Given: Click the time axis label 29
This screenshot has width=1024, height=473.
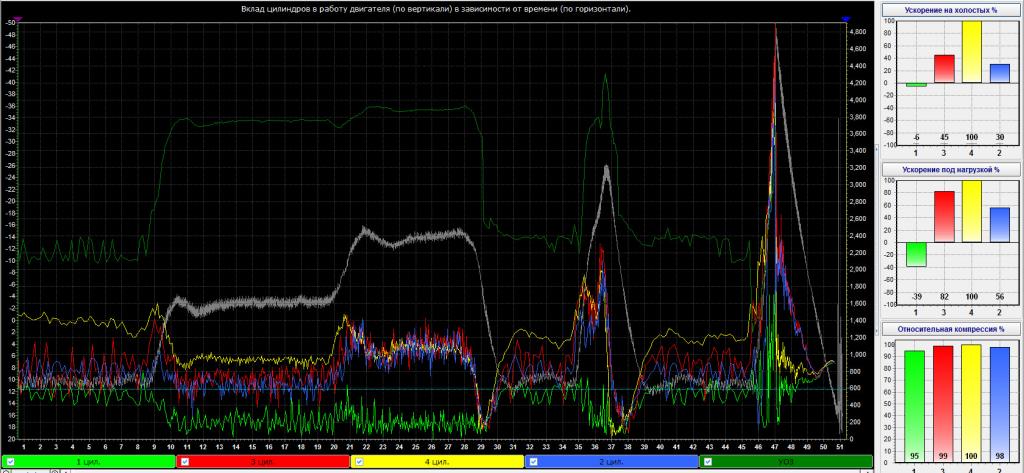Looking at the screenshot, I should click(x=481, y=448).
